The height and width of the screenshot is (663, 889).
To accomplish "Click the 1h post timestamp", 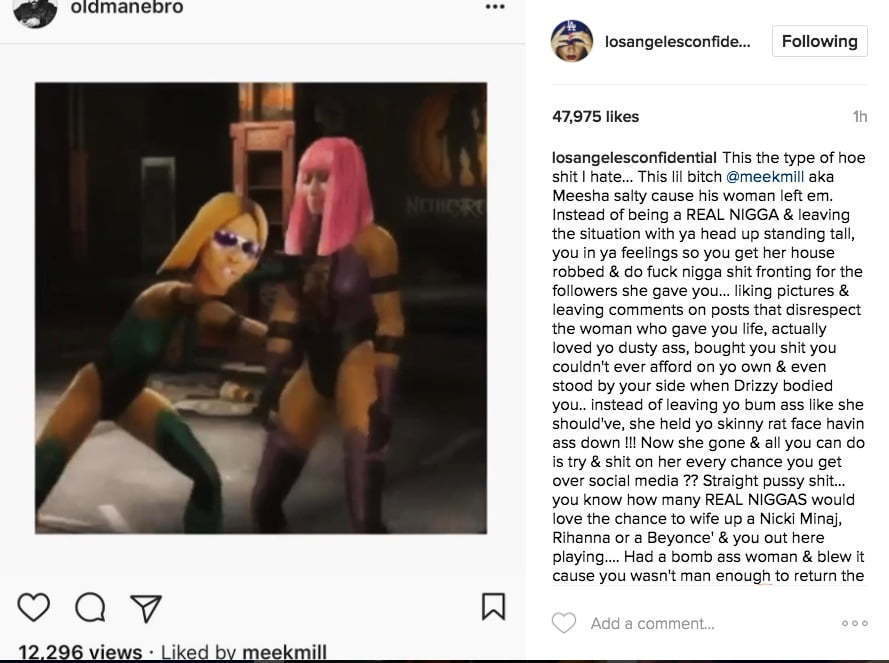I will (x=860, y=116).
